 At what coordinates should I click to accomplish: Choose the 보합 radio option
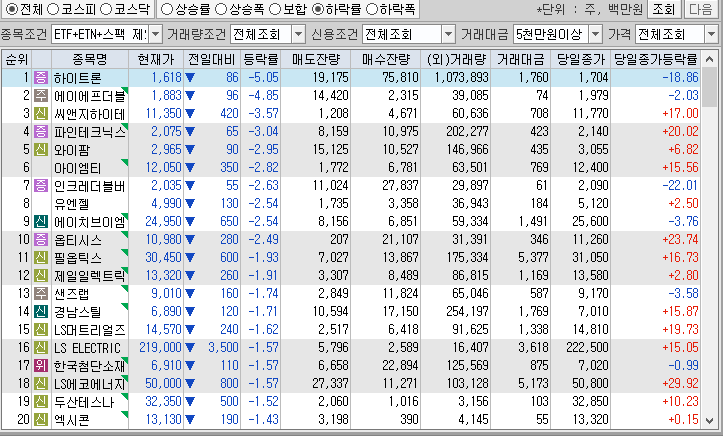pyautogui.click(x=275, y=9)
